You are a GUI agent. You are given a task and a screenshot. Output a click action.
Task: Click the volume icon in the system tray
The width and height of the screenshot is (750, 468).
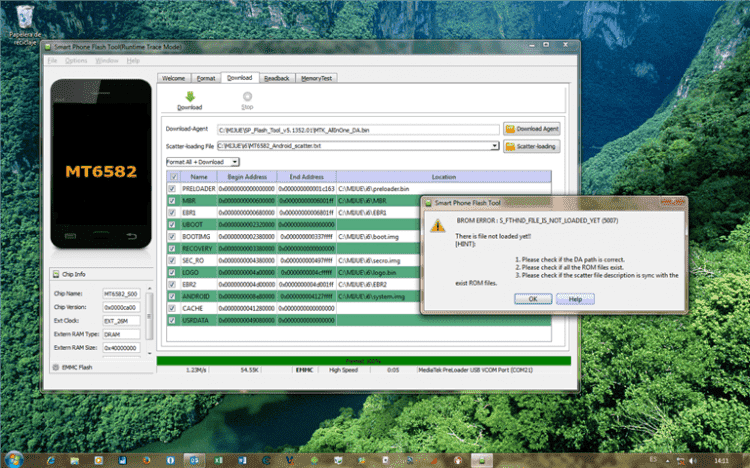693,461
